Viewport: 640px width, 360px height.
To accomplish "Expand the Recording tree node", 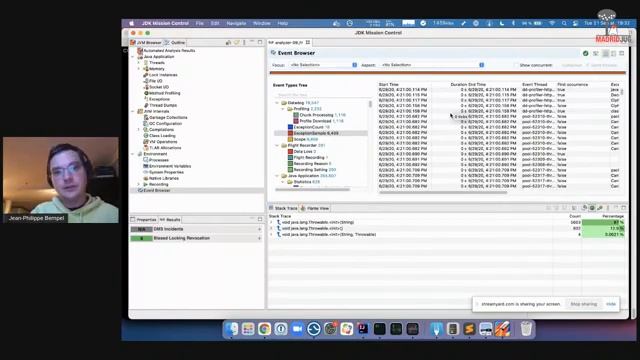I will (139, 184).
